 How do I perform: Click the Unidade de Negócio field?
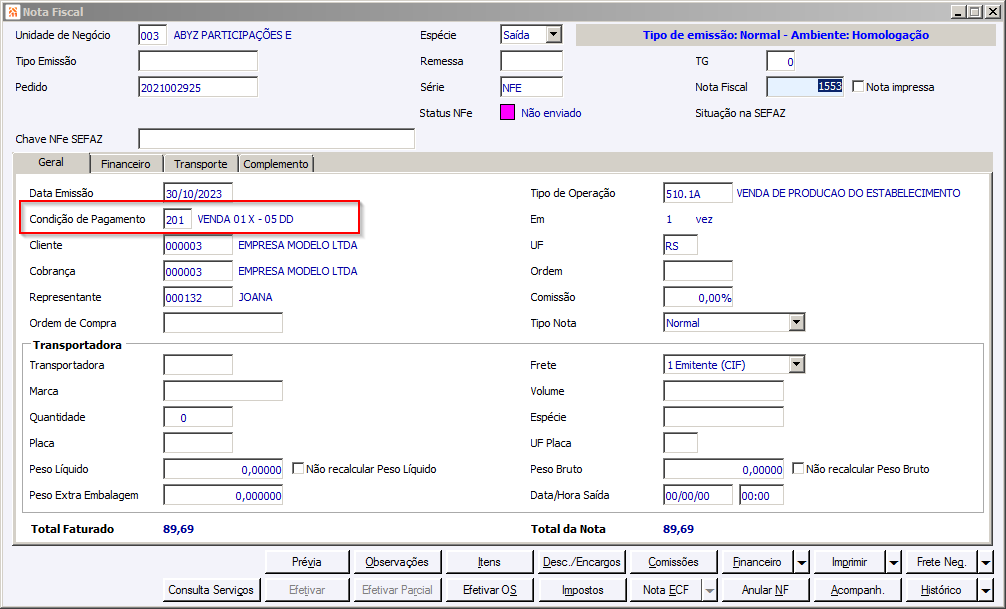(x=153, y=35)
